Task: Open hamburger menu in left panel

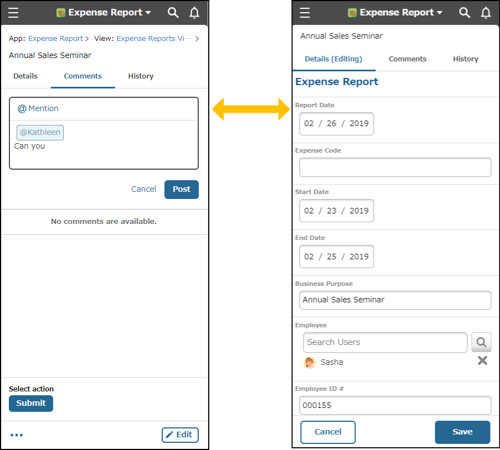Action: (x=13, y=13)
